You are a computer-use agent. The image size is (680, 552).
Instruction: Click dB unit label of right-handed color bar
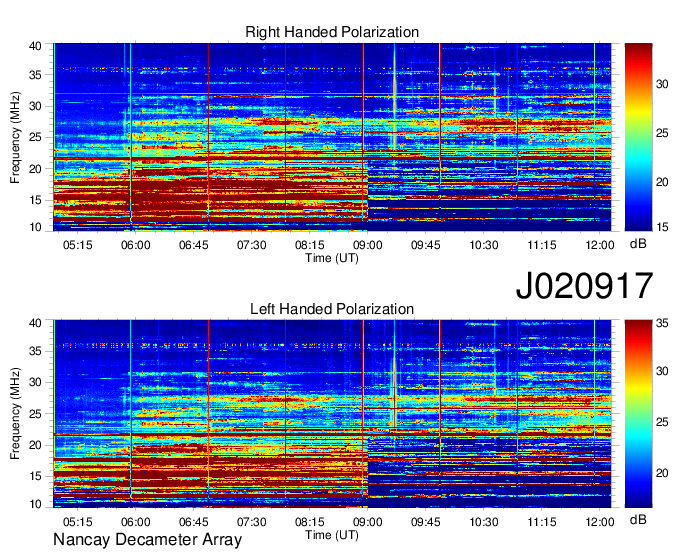(638, 244)
